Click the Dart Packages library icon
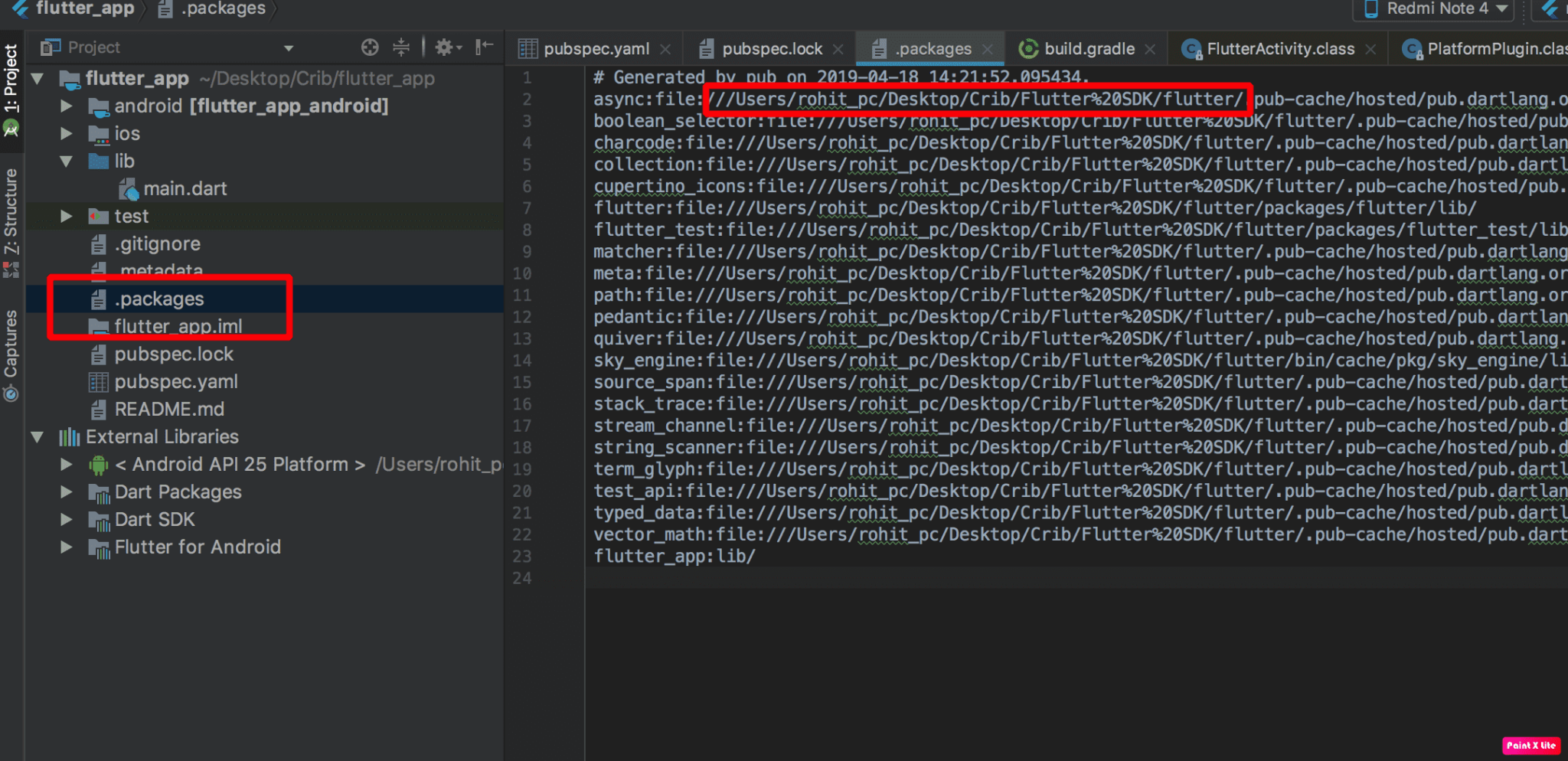 point(99,492)
